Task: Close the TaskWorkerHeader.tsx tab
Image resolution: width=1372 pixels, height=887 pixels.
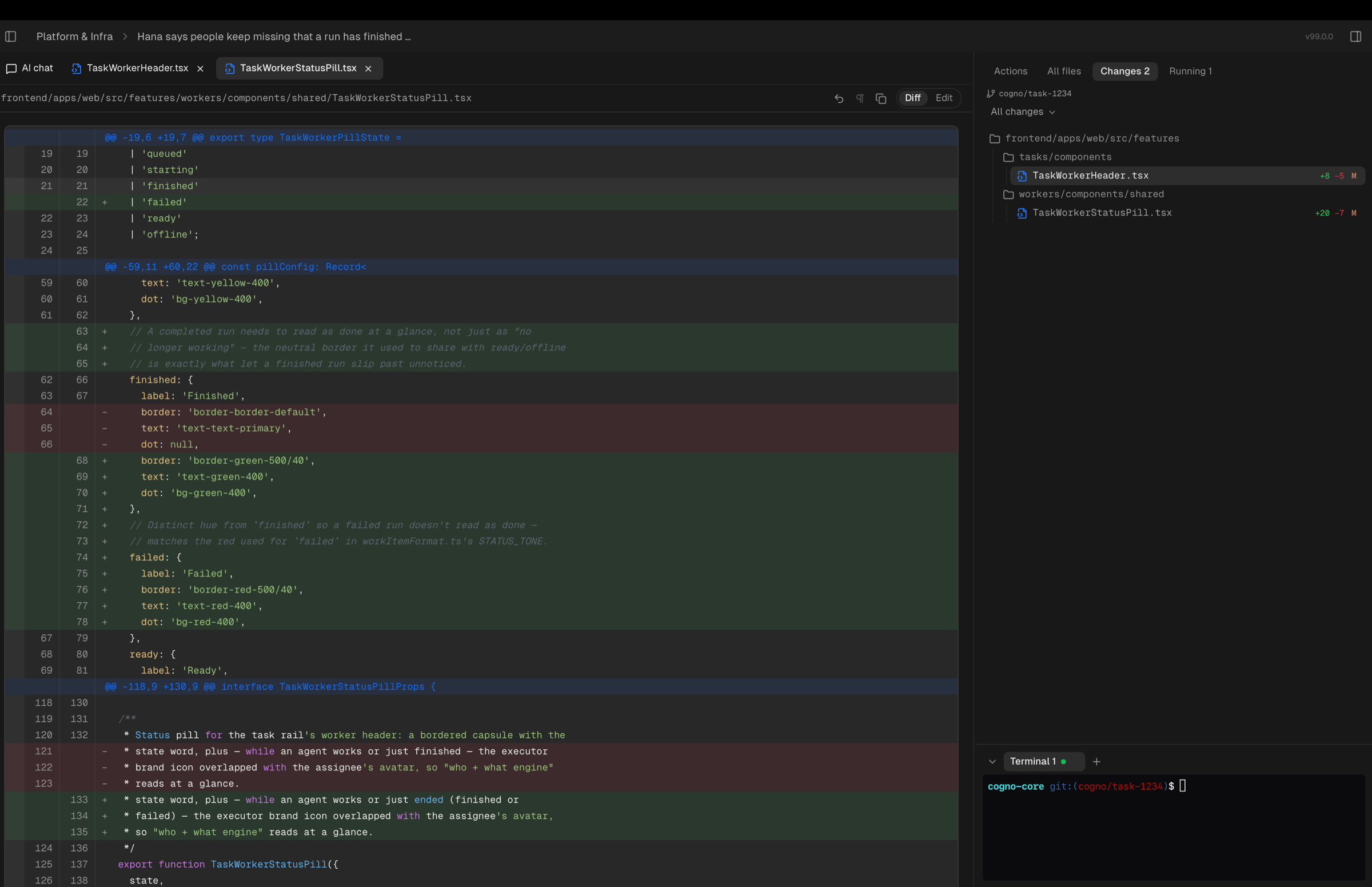Action: coord(200,69)
